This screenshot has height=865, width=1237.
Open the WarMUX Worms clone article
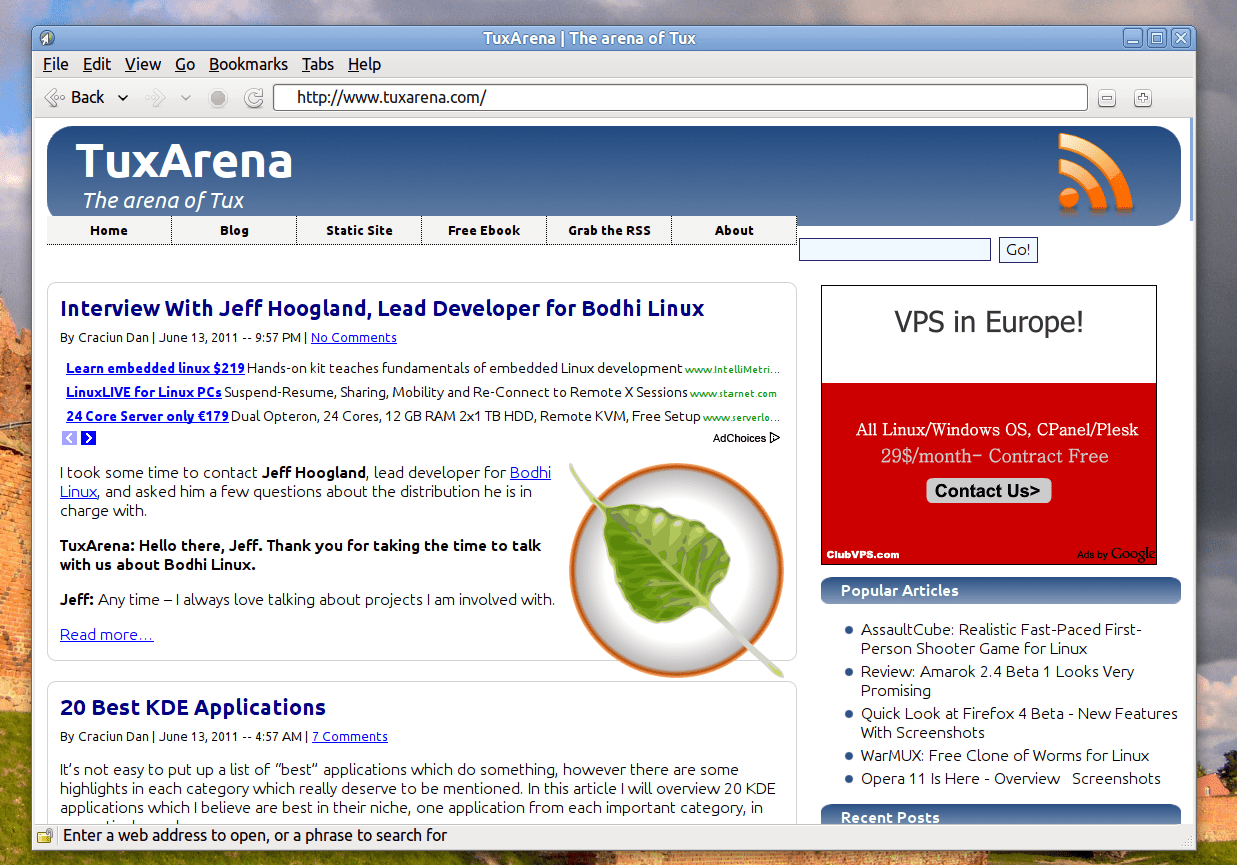coord(1005,755)
